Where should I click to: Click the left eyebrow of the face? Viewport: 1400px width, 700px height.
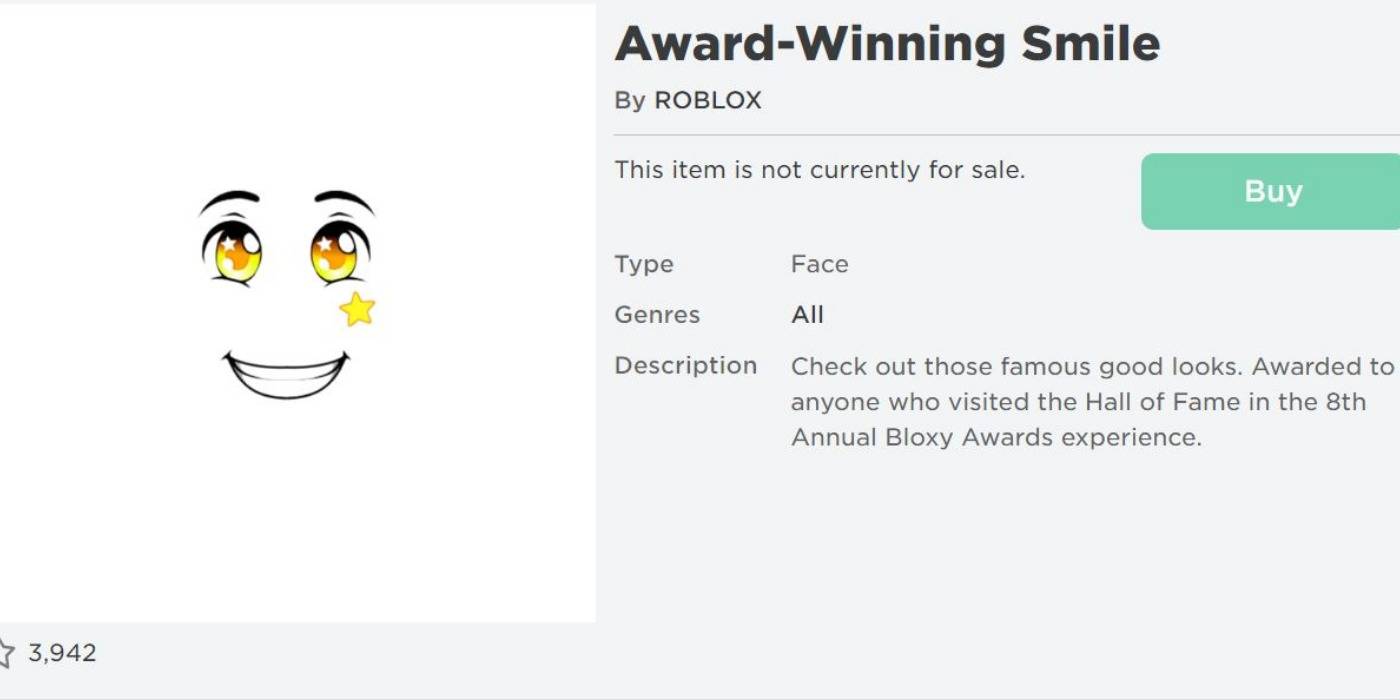tap(229, 198)
